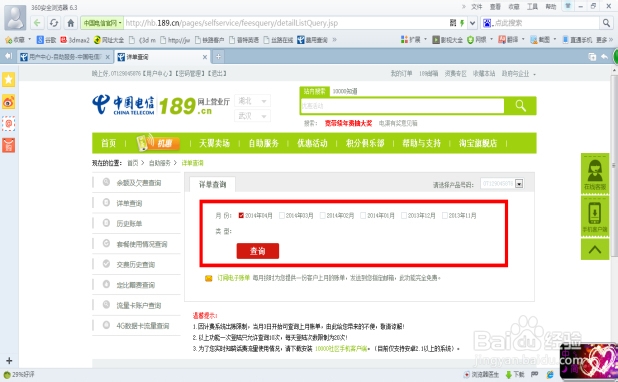Expand the 更多 toolbar overflow
The image size is (618, 382).
(x=605, y=40)
